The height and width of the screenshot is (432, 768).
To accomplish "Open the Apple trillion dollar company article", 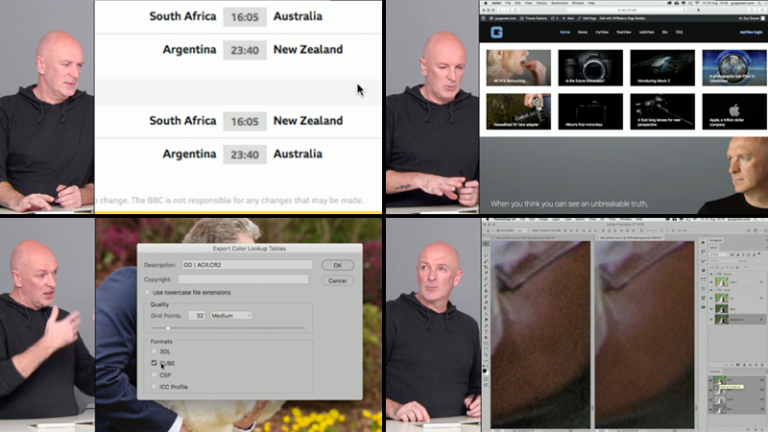I will [734, 111].
